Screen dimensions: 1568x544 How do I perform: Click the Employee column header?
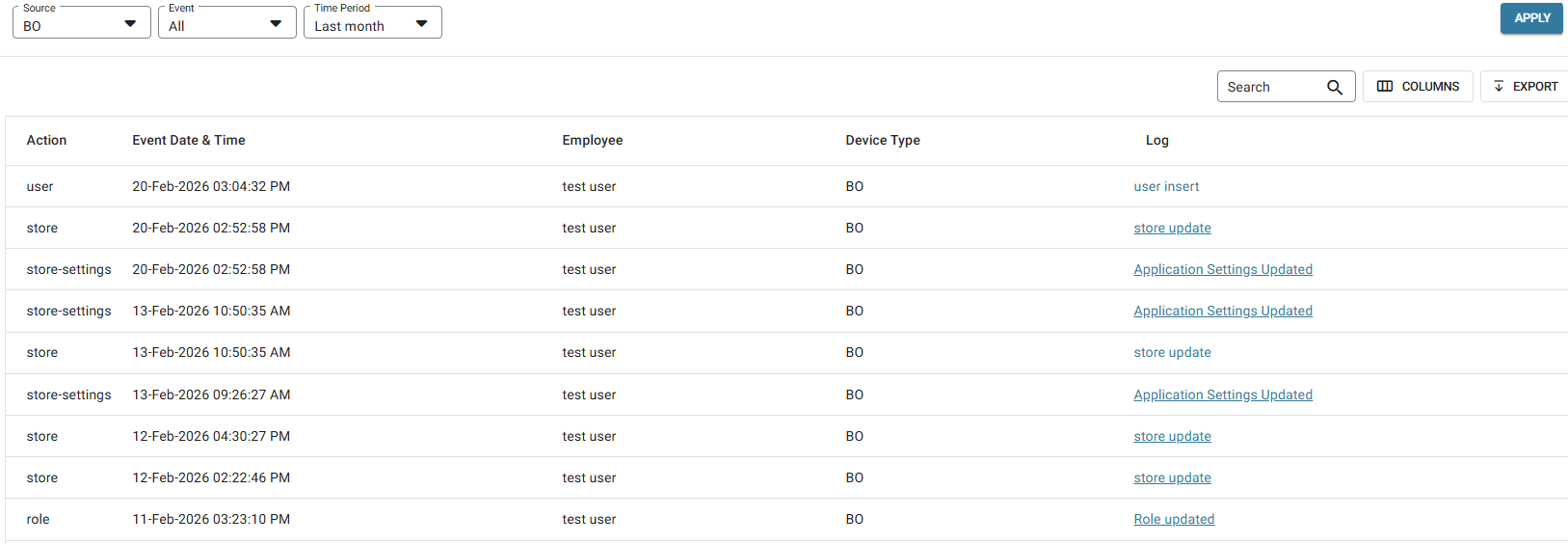click(592, 141)
